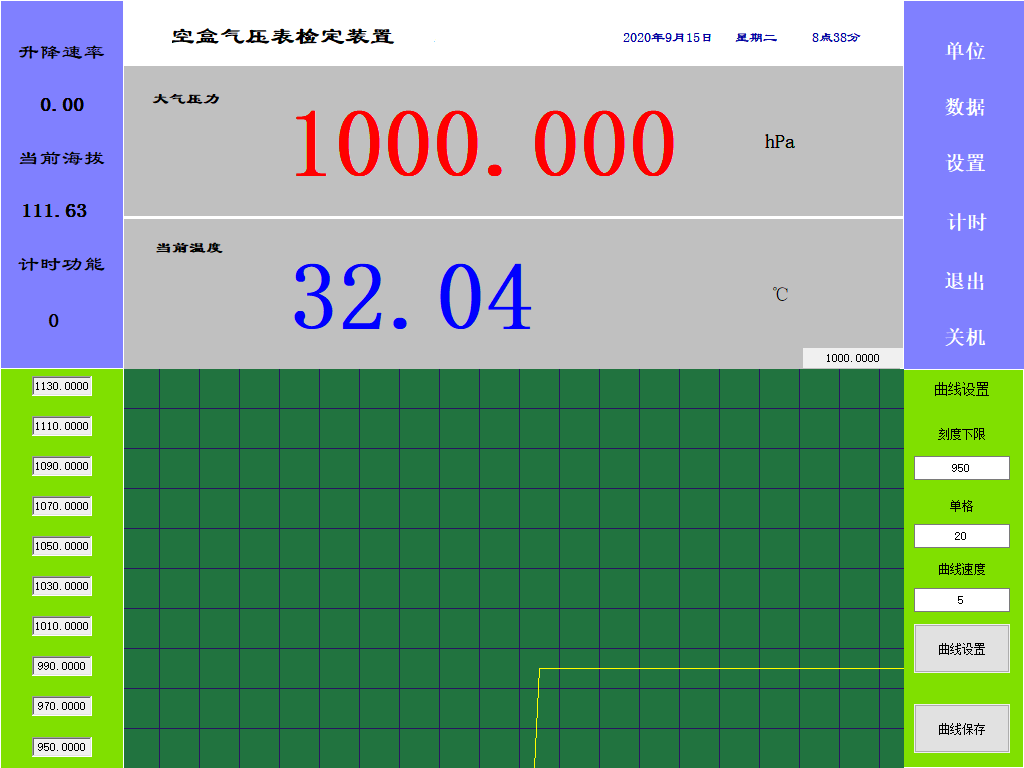
Task: Click the 990.0000 scale label box
Action: (62, 666)
